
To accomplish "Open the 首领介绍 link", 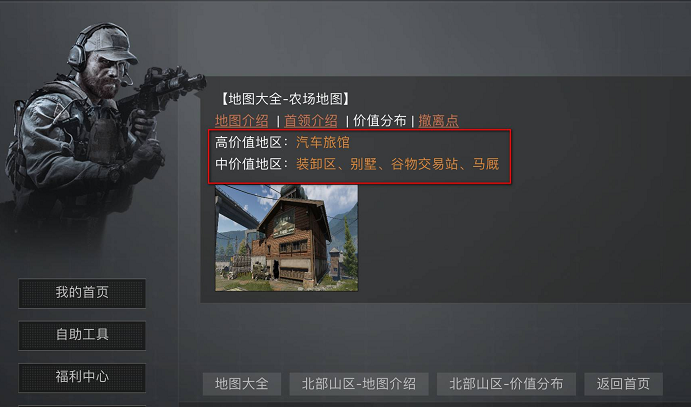I will [x=311, y=121].
